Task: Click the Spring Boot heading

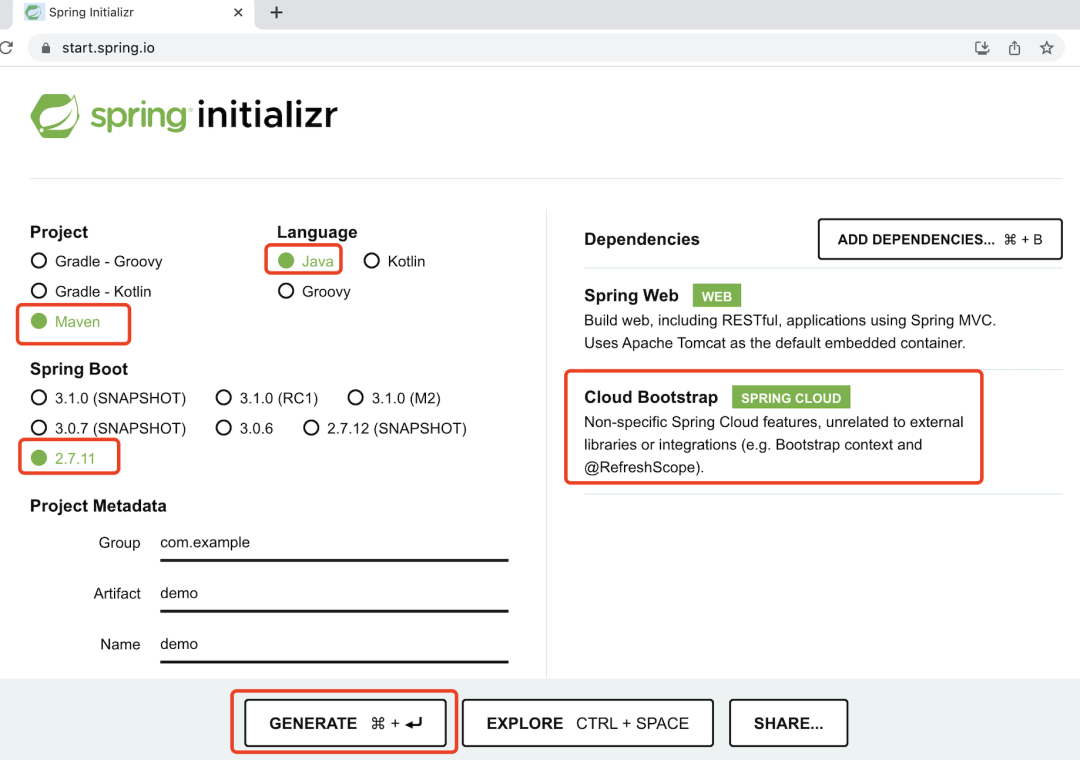Action: tap(79, 369)
